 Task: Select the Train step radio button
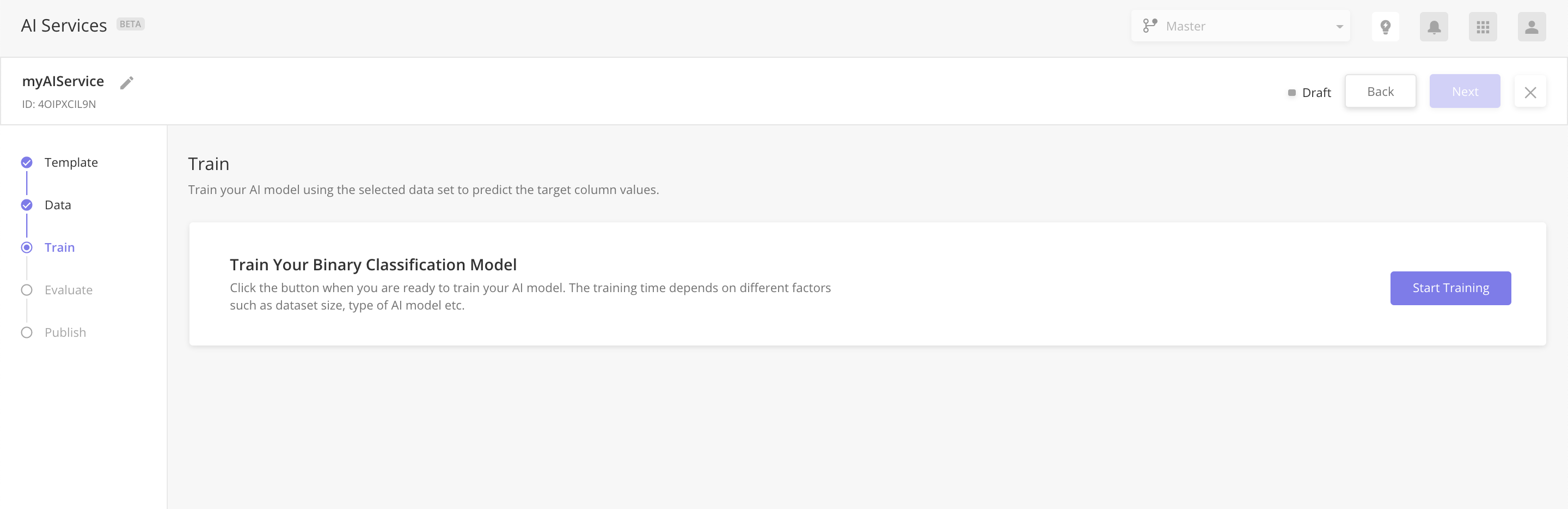[x=26, y=247]
